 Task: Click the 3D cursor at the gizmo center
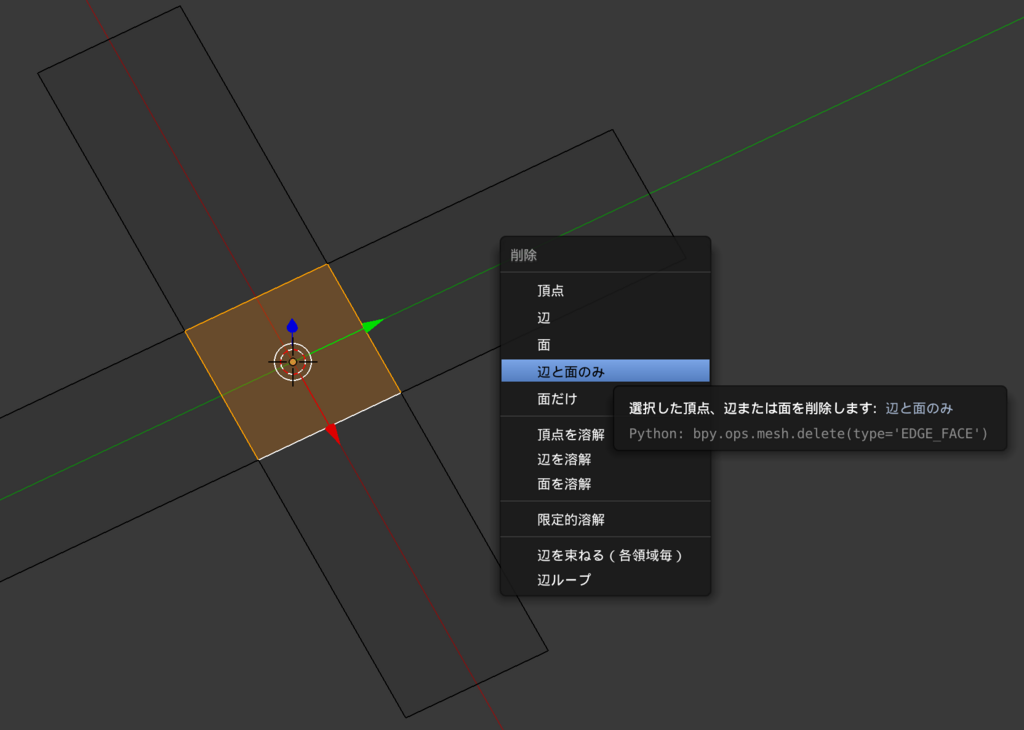pyautogui.click(x=293, y=362)
